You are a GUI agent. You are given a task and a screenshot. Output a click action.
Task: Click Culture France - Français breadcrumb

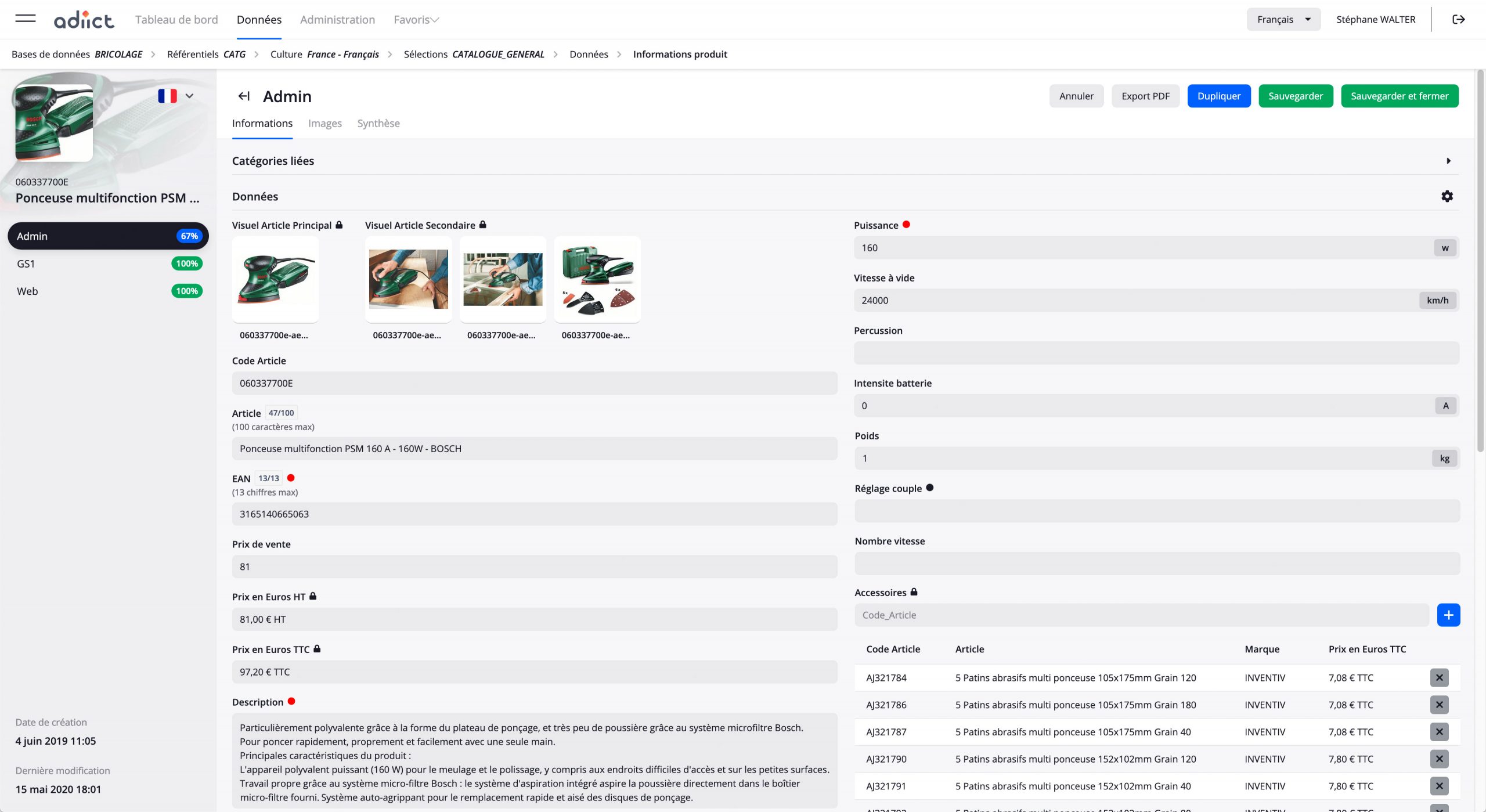click(x=324, y=54)
